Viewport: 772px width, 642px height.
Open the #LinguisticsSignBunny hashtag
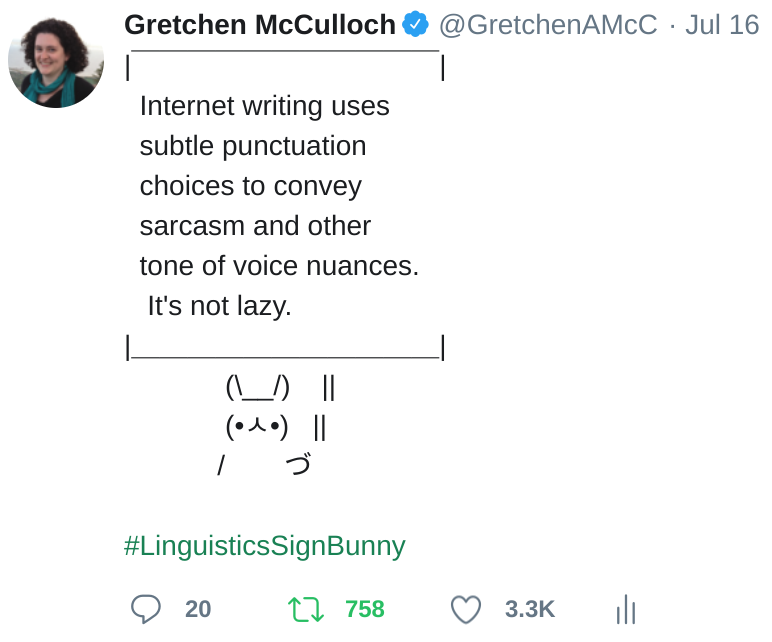click(265, 546)
